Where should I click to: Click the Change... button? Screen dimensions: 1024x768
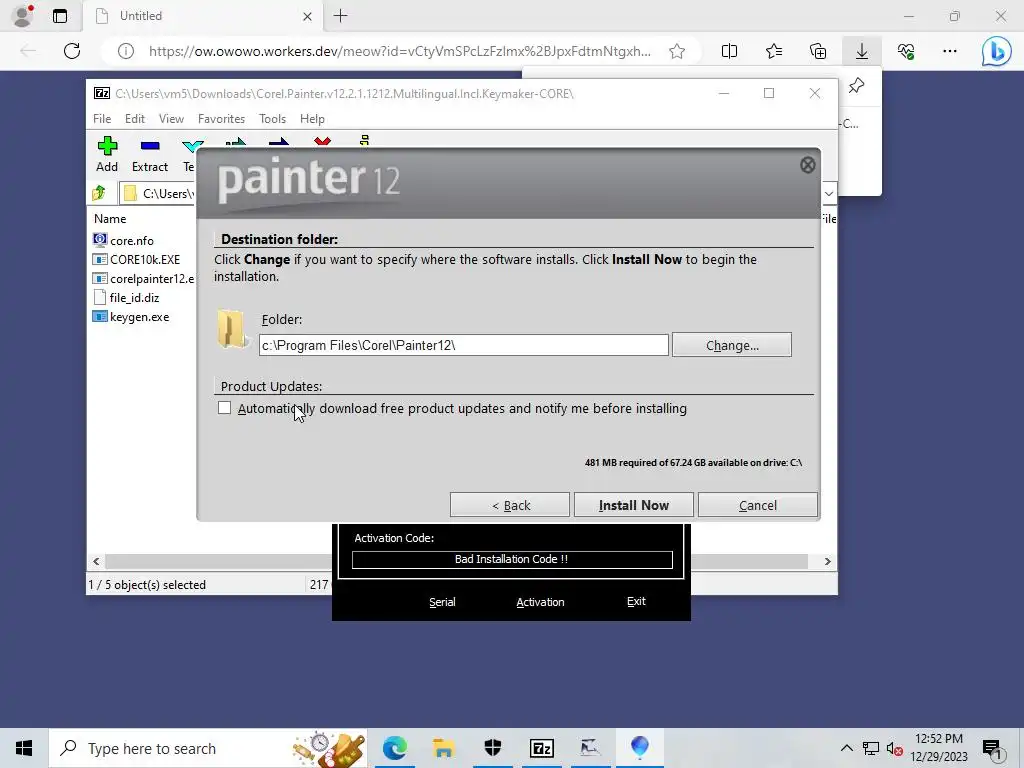click(731, 345)
